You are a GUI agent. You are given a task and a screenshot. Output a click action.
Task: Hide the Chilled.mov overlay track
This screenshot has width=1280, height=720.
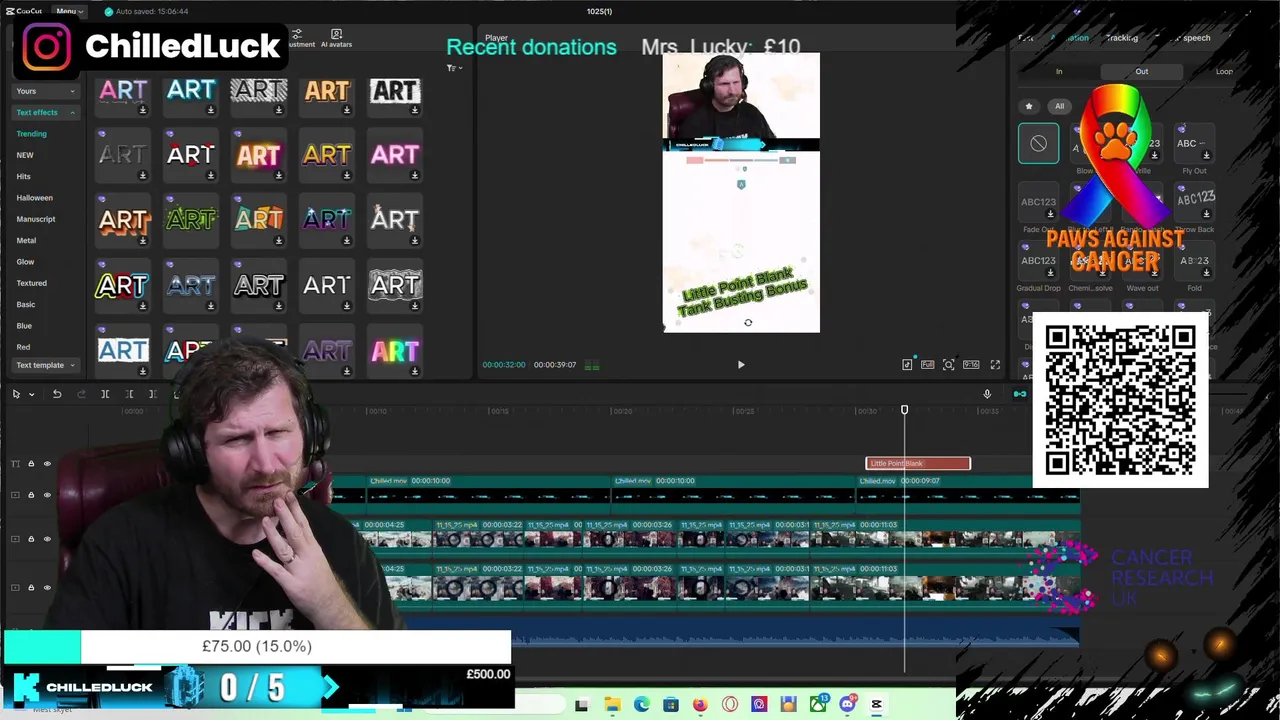click(x=47, y=495)
